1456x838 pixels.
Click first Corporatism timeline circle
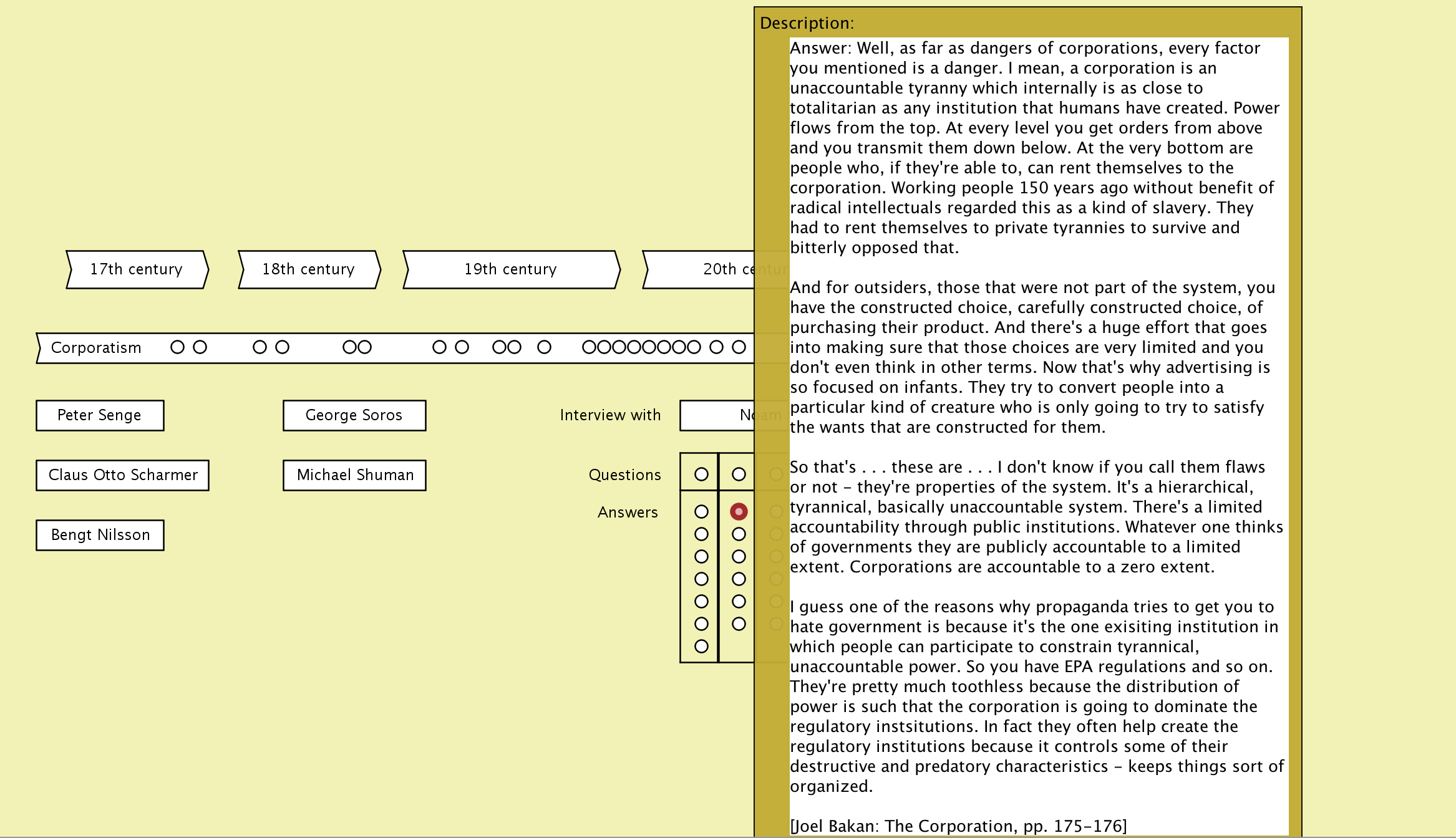[x=177, y=347]
